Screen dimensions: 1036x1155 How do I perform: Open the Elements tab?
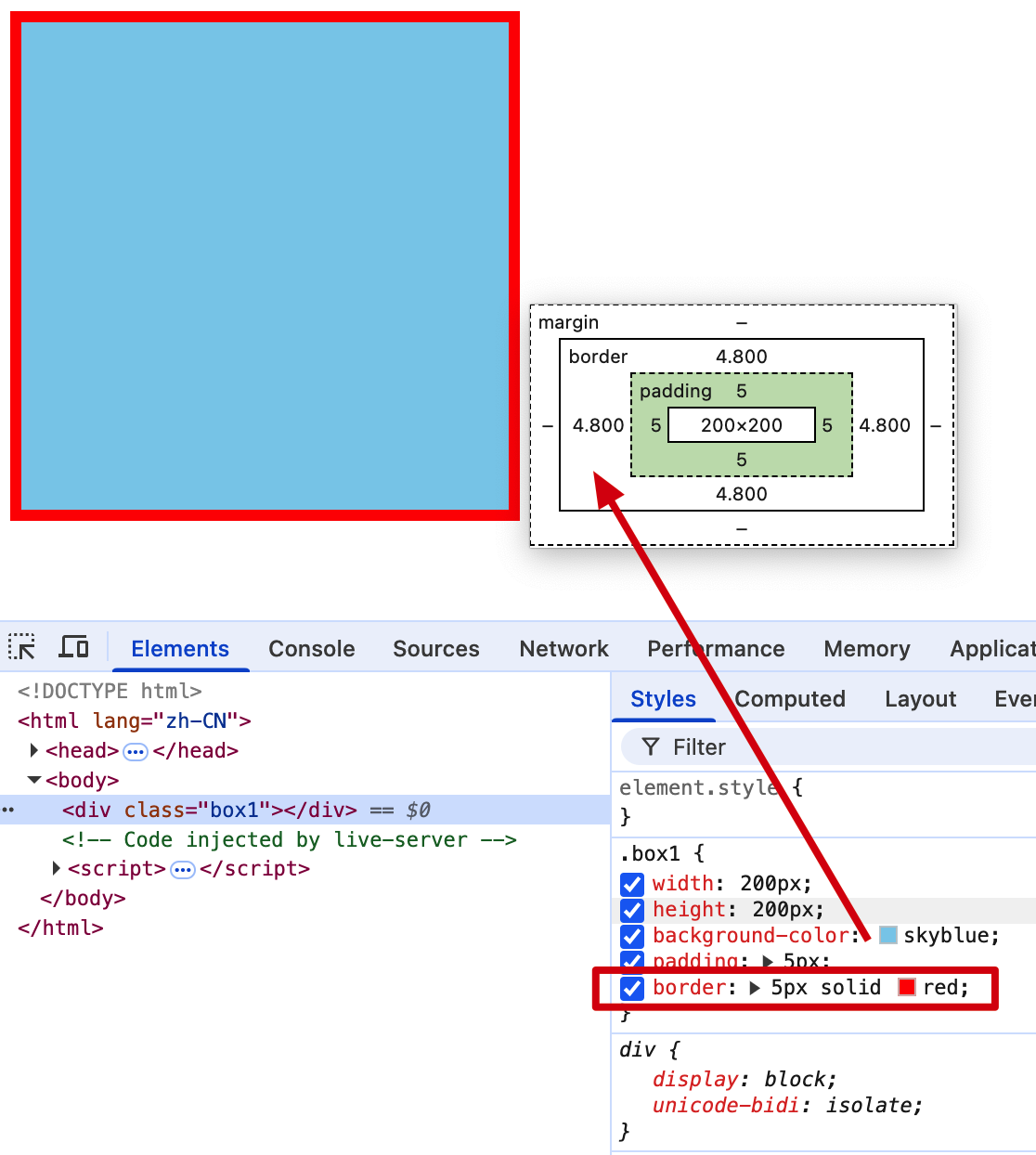click(180, 649)
